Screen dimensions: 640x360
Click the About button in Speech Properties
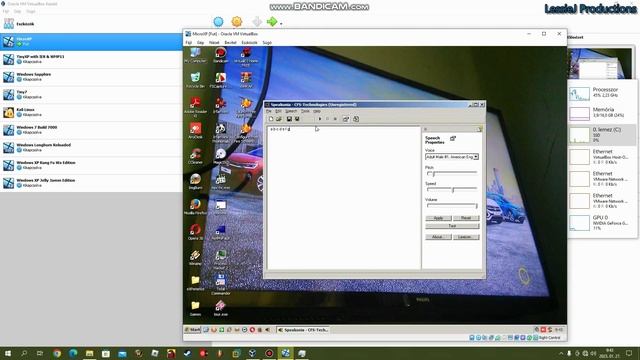[x=438, y=237]
